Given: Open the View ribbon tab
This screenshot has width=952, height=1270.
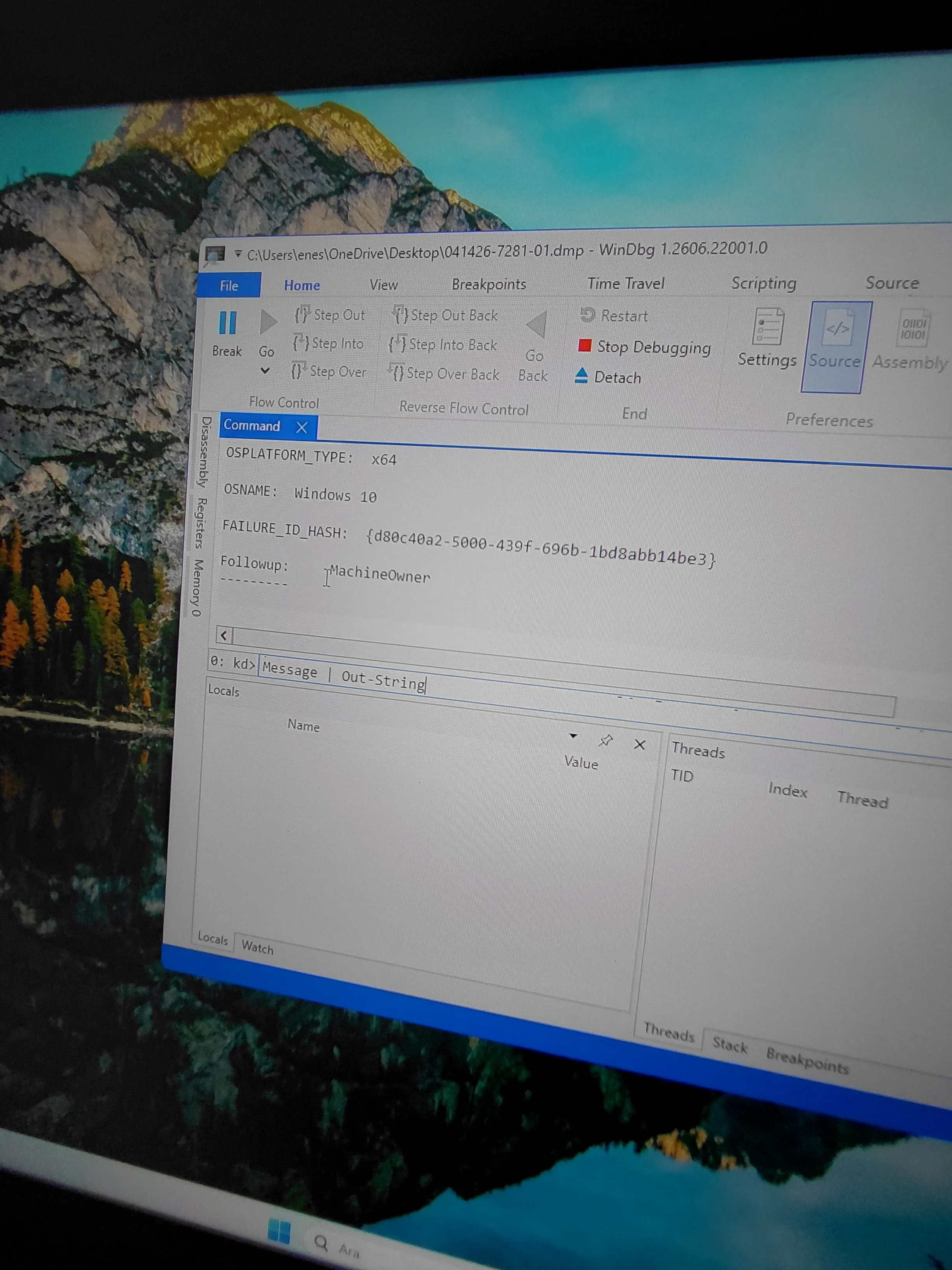Looking at the screenshot, I should [x=383, y=285].
